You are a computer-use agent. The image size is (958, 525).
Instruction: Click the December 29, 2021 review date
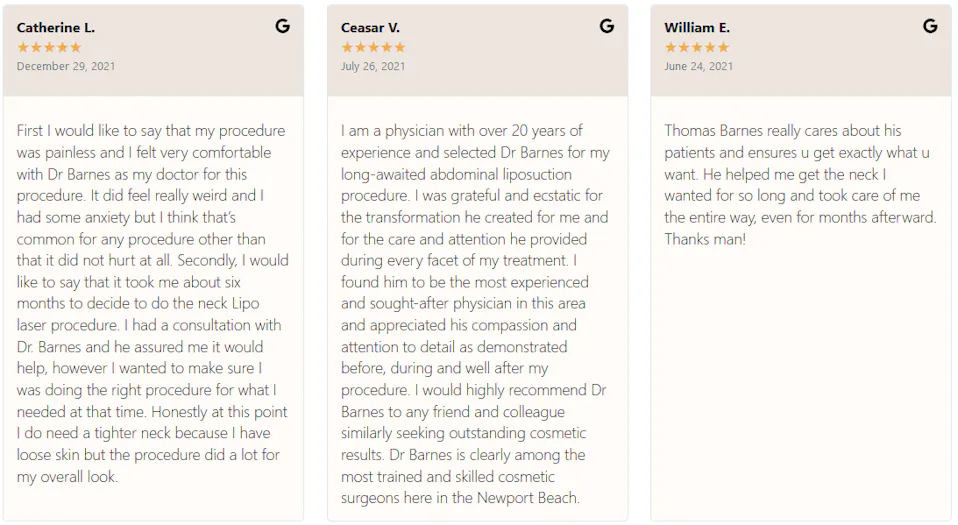click(x=66, y=67)
